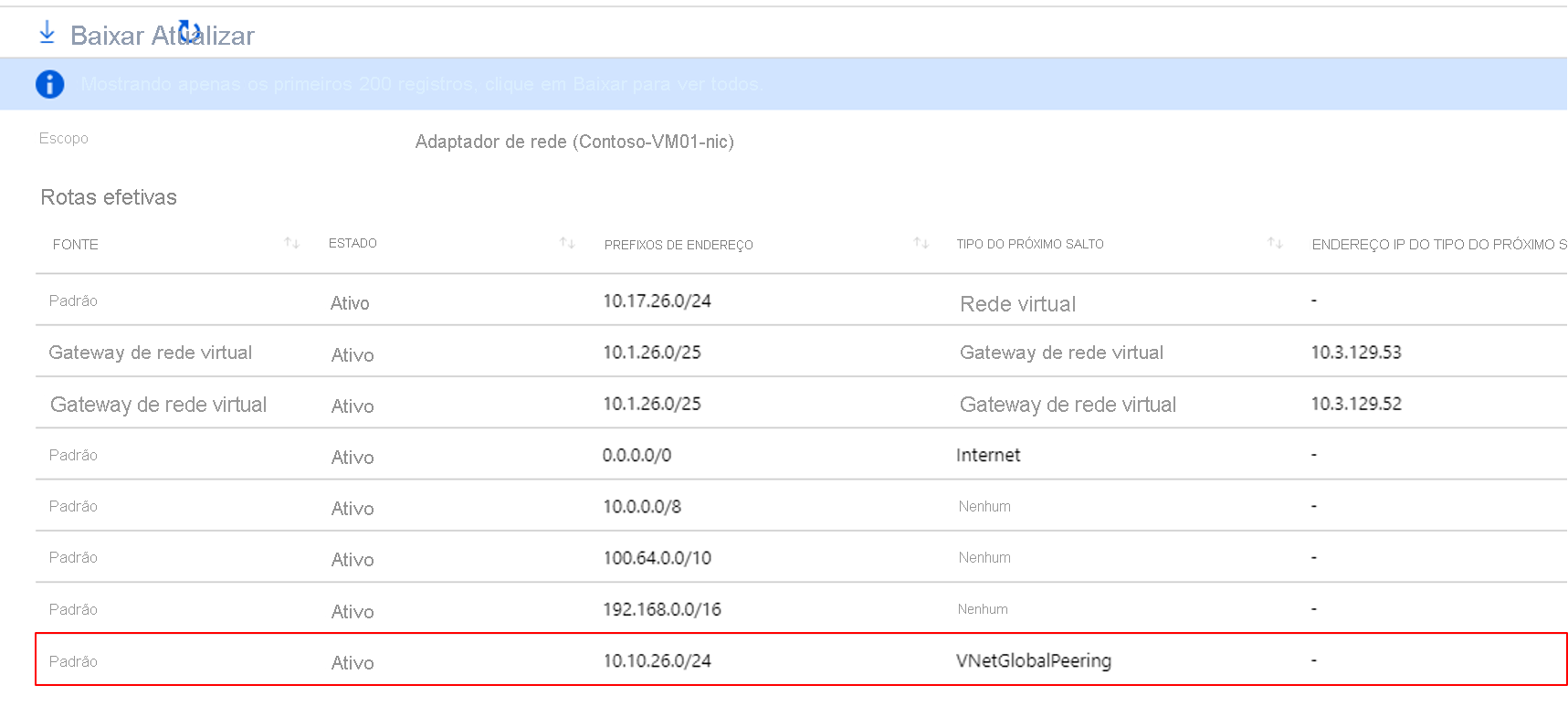Click Gateway de rede virtual hop type in the 10.3.129.53 row
The height and width of the screenshot is (717, 1568).
tap(1061, 353)
